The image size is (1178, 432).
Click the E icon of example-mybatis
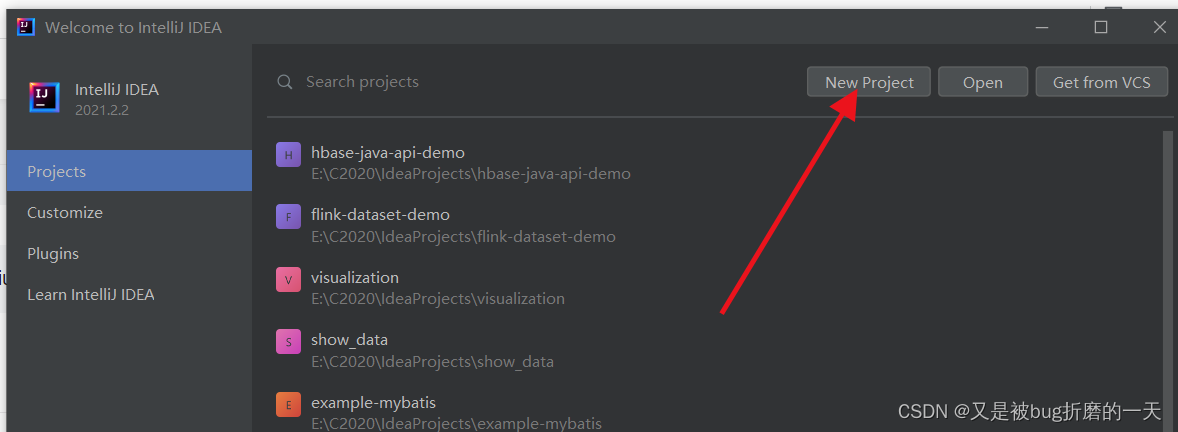point(288,404)
